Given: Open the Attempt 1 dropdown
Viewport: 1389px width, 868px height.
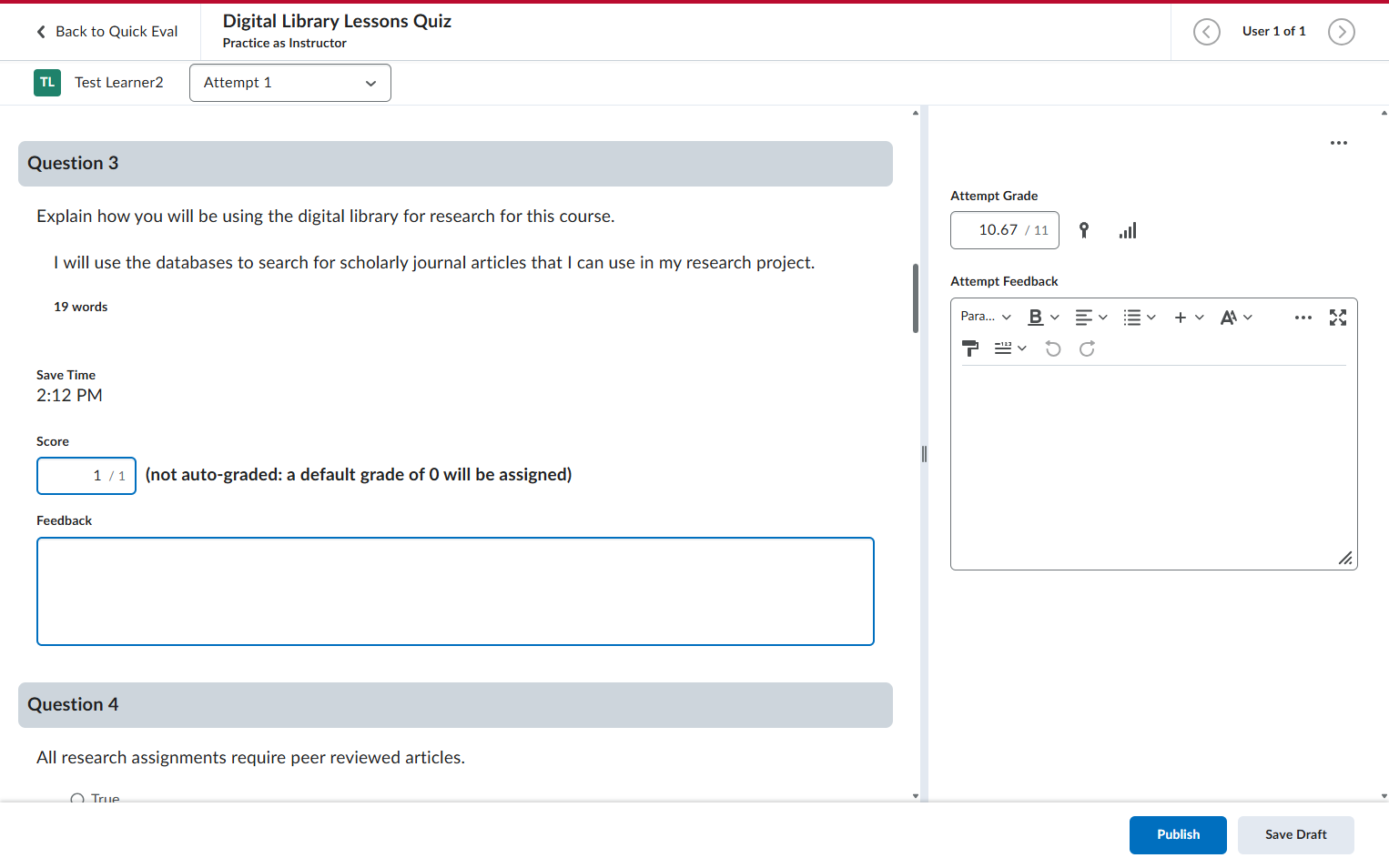Looking at the screenshot, I should coord(290,83).
